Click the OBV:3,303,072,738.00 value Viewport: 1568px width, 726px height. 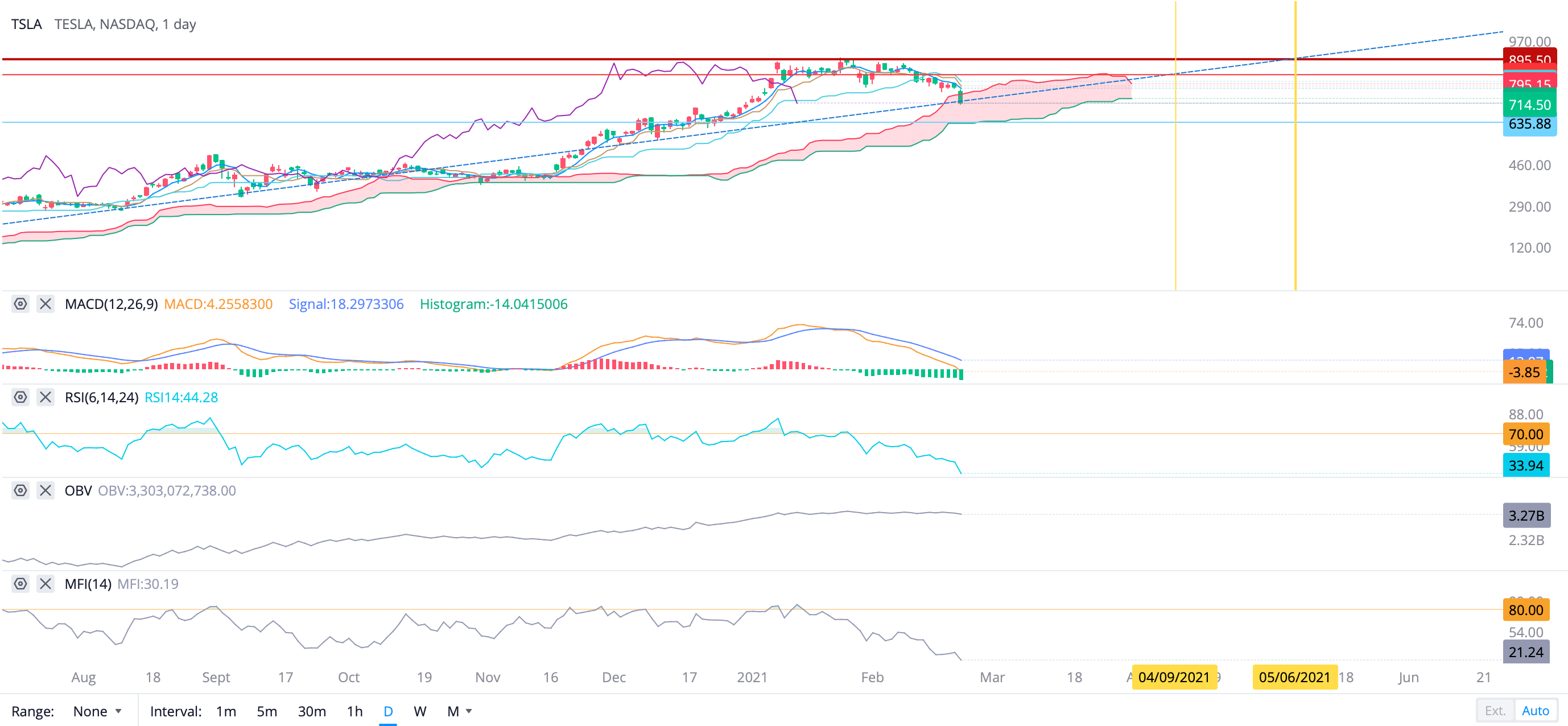point(167,490)
